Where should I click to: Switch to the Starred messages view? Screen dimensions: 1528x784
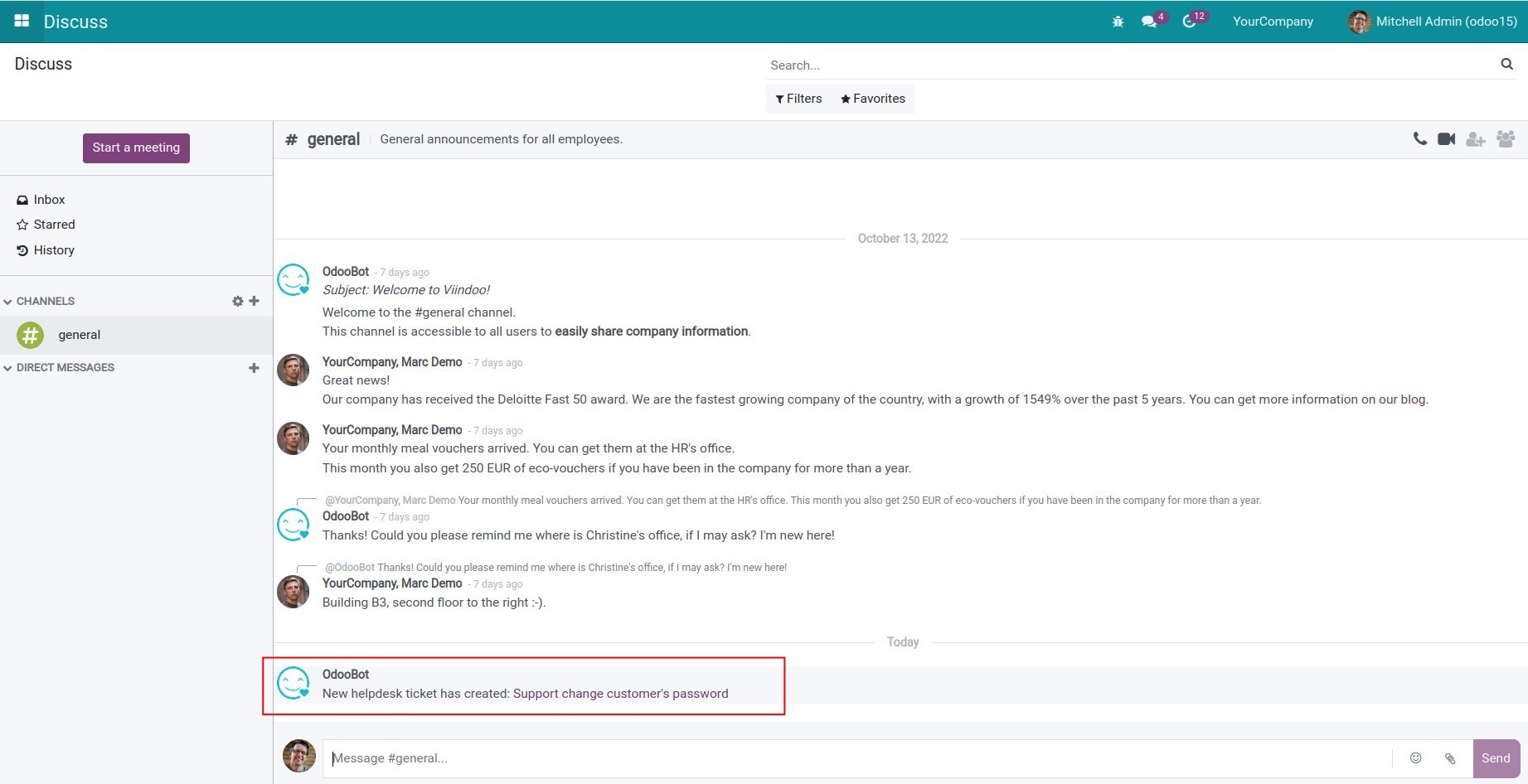55,224
